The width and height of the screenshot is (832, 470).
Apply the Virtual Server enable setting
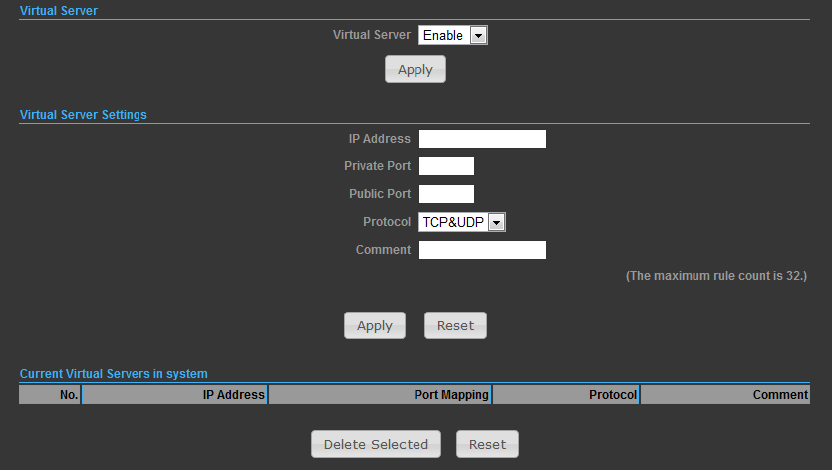pos(415,69)
